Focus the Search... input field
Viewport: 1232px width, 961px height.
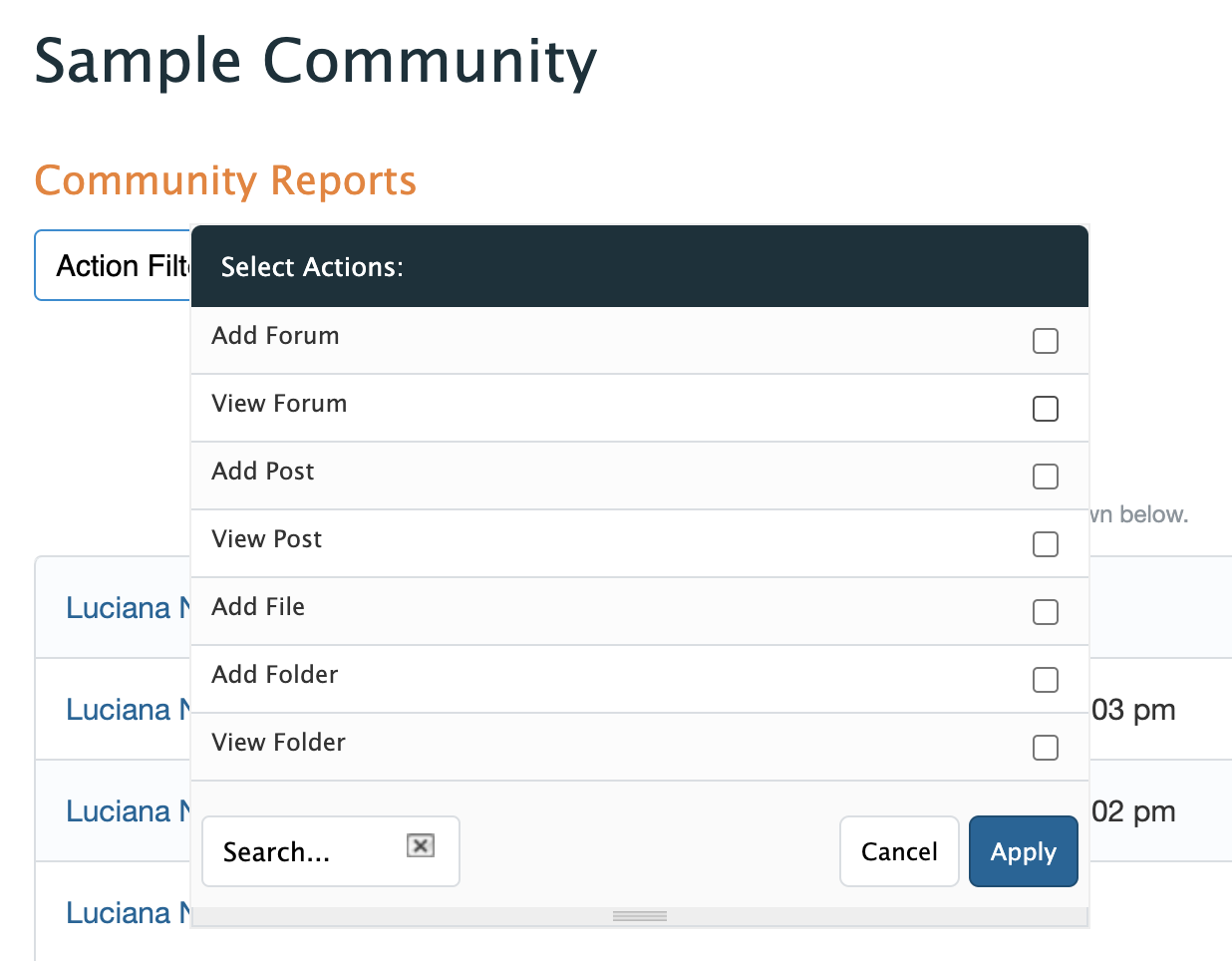coord(304,852)
